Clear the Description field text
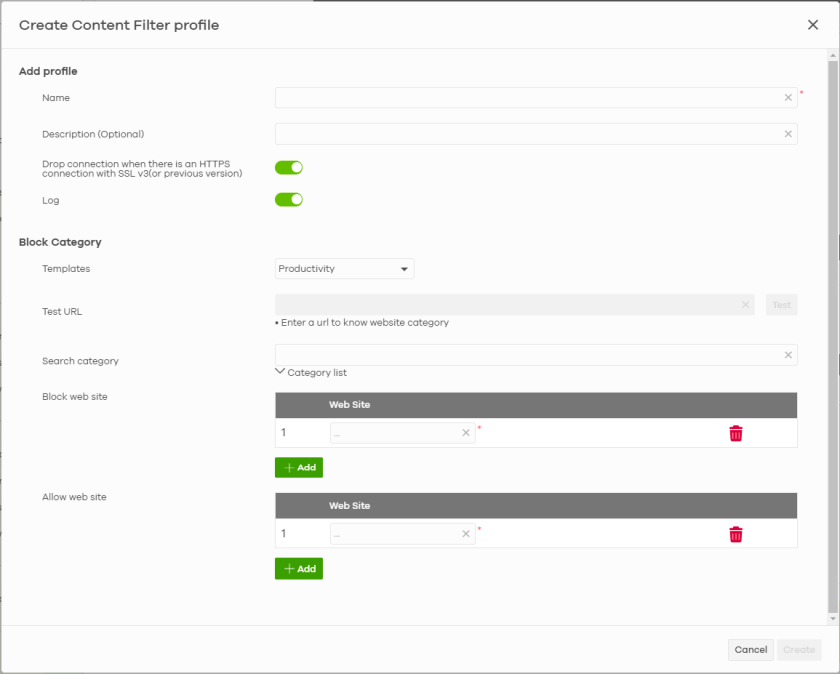Screen dimensions: 840x674 (x=788, y=134)
